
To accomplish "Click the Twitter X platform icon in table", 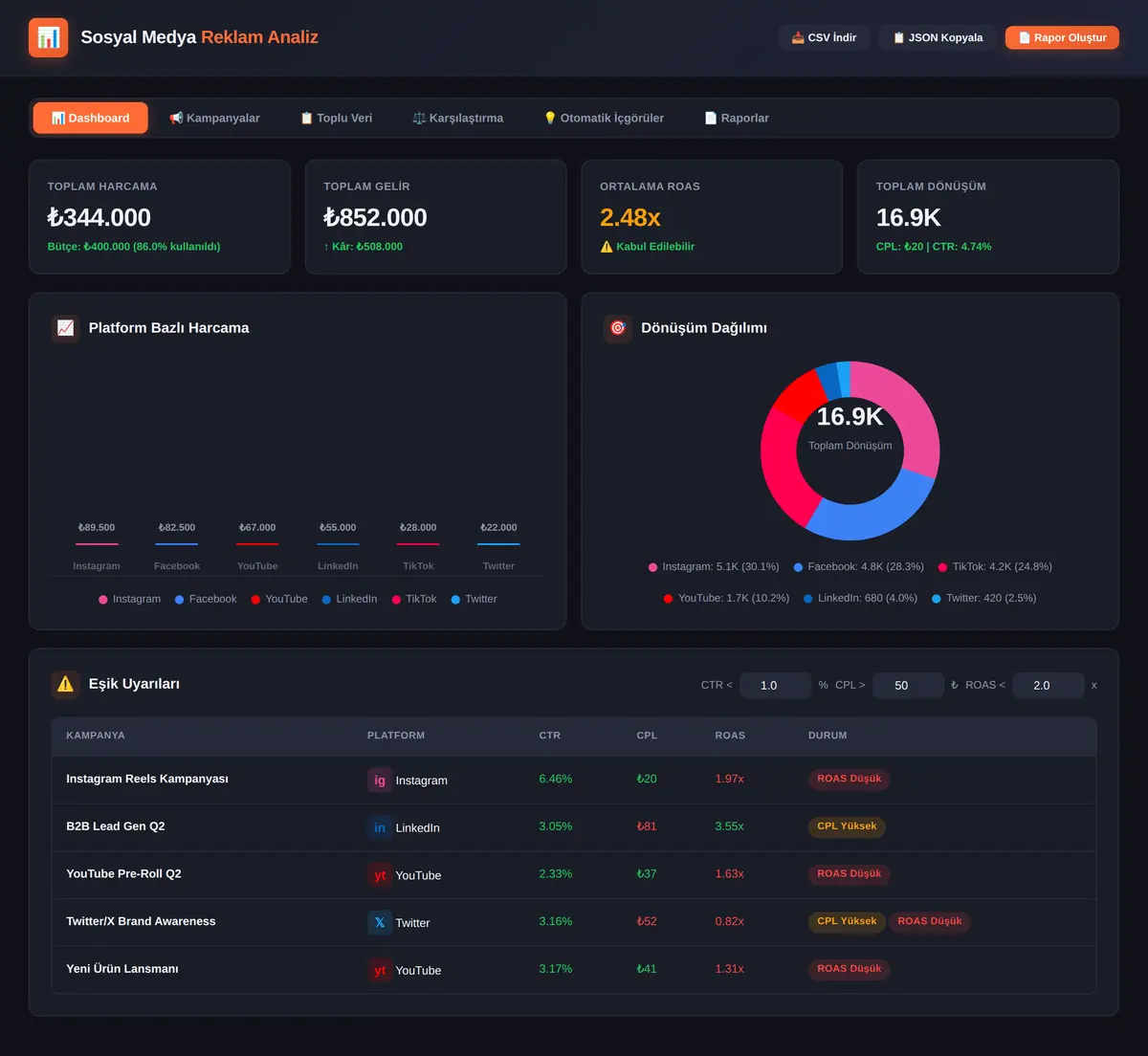I will coord(380,922).
